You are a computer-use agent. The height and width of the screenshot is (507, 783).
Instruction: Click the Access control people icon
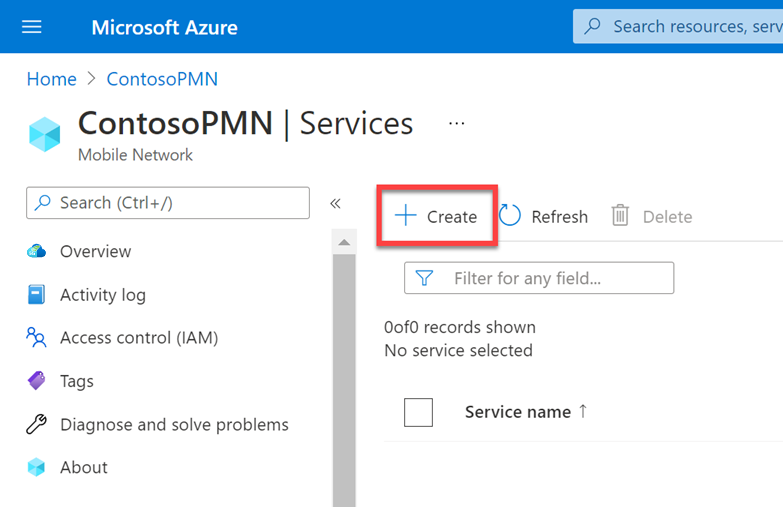pos(36,337)
